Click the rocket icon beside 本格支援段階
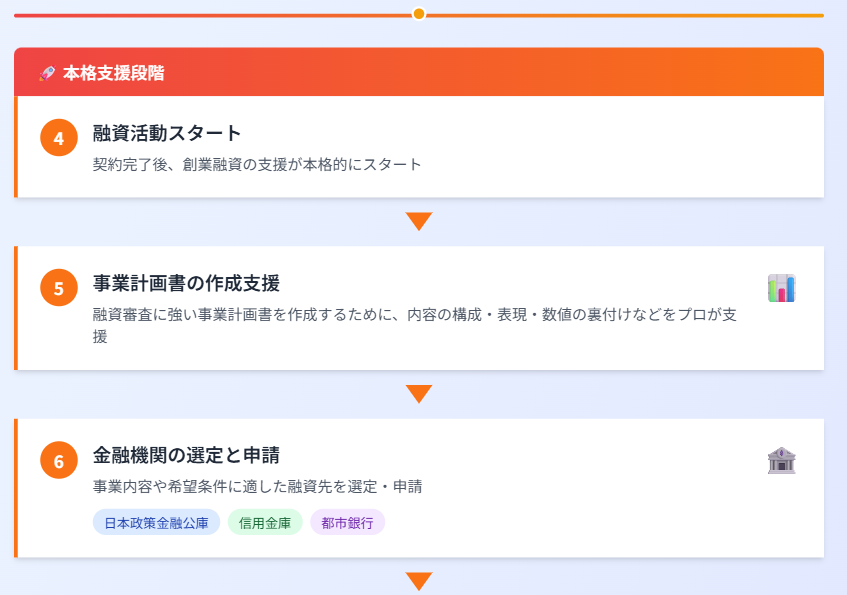The height and width of the screenshot is (595, 847). pos(46,73)
